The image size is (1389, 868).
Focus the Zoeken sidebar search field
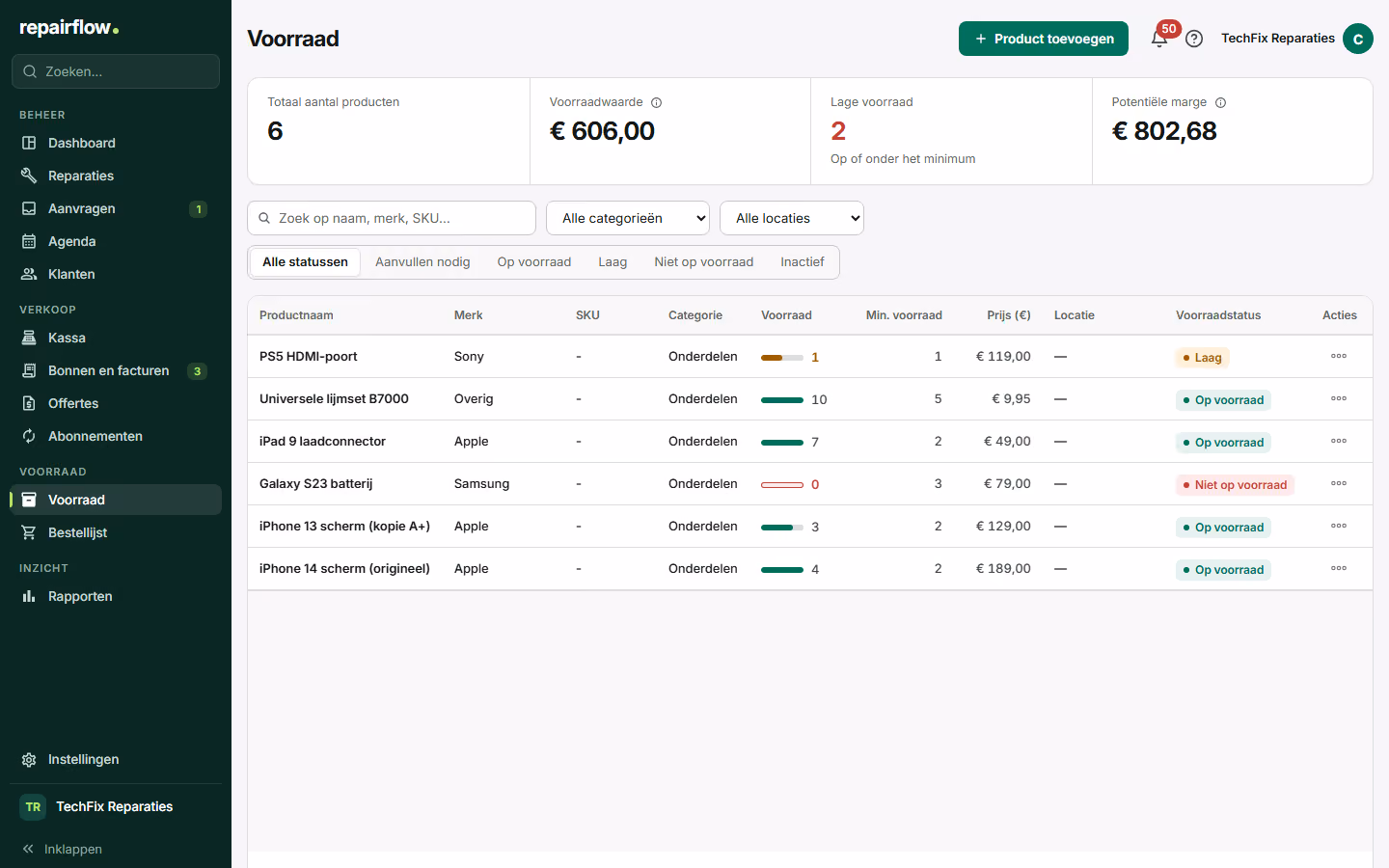[116, 71]
